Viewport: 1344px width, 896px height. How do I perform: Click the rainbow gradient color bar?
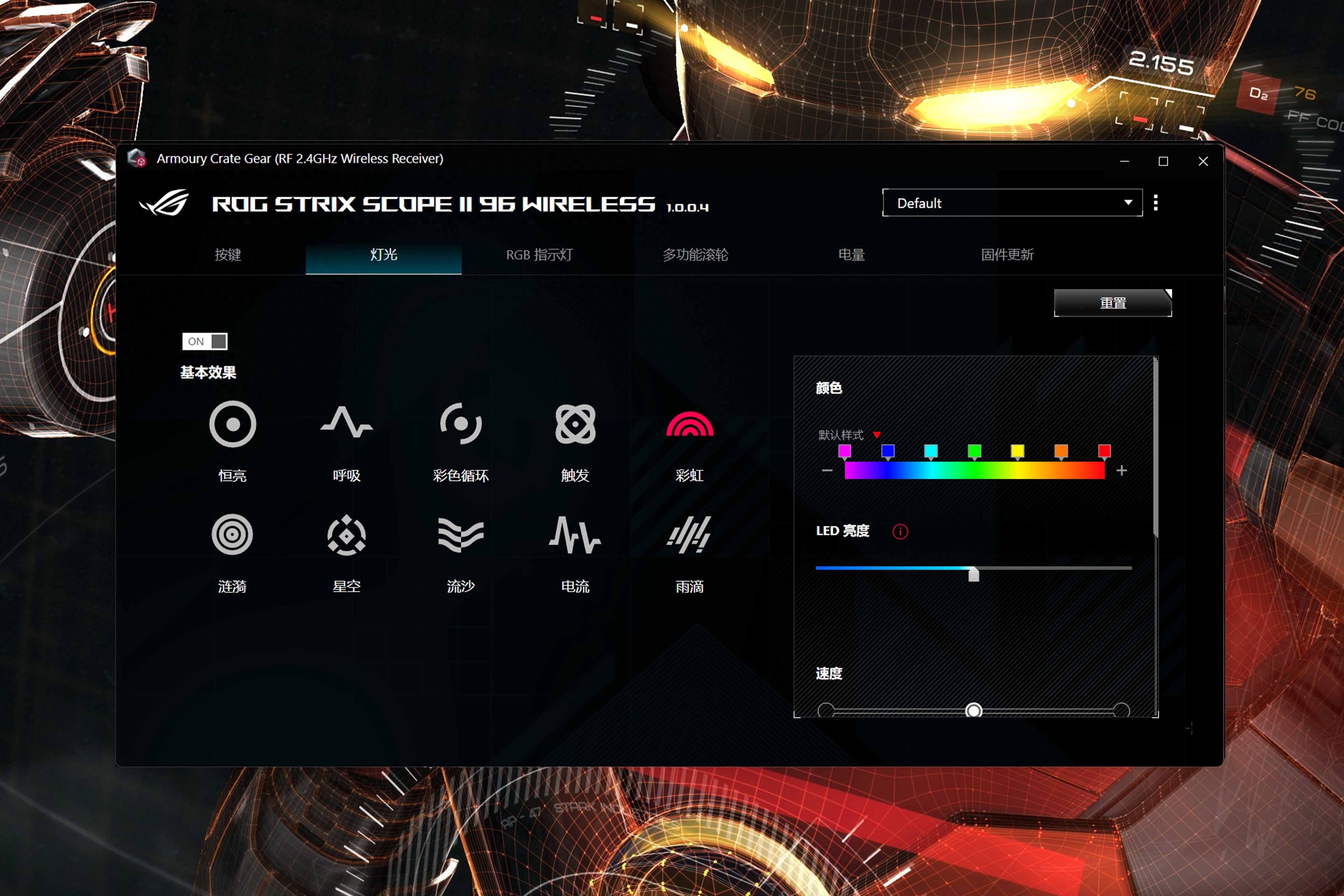tap(974, 470)
